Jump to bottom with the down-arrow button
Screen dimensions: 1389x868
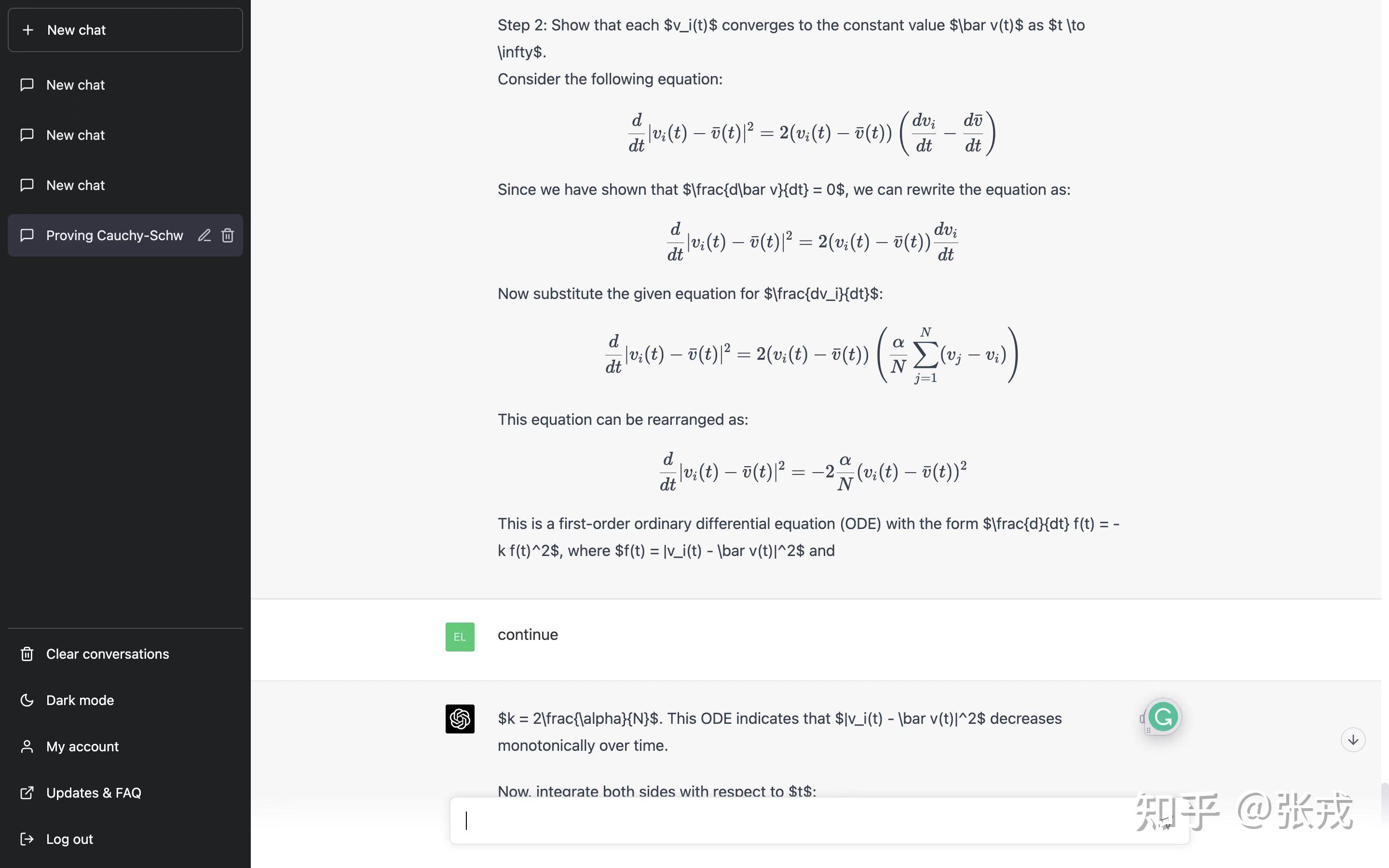click(x=1353, y=740)
